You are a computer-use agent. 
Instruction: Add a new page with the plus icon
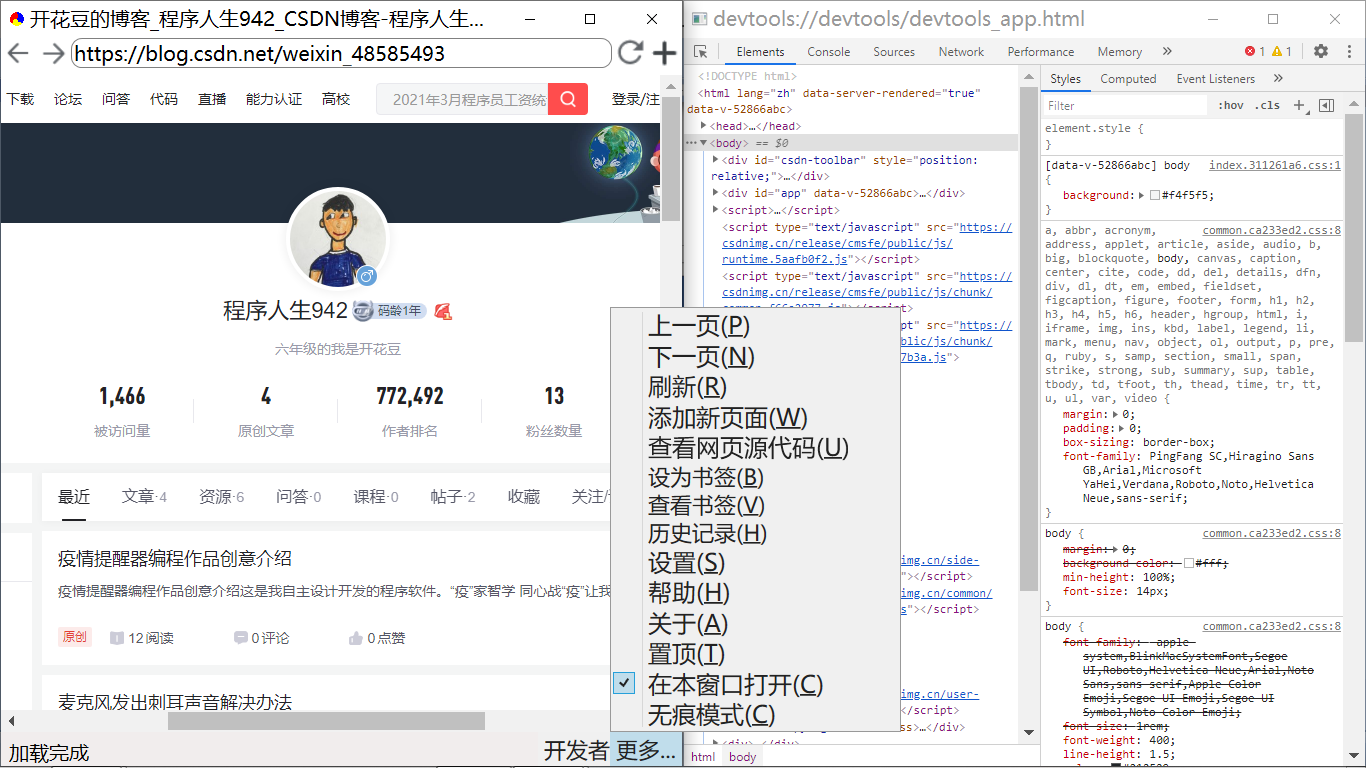(664, 53)
